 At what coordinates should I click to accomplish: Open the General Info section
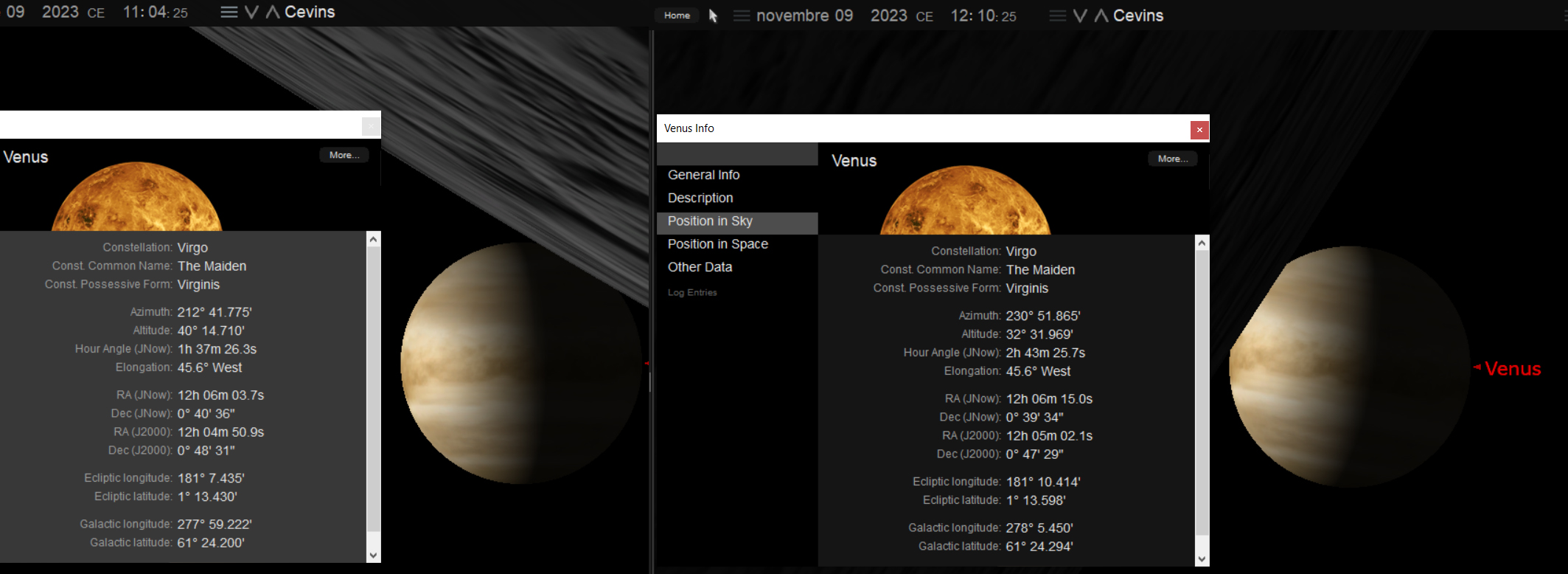click(x=703, y=175)
